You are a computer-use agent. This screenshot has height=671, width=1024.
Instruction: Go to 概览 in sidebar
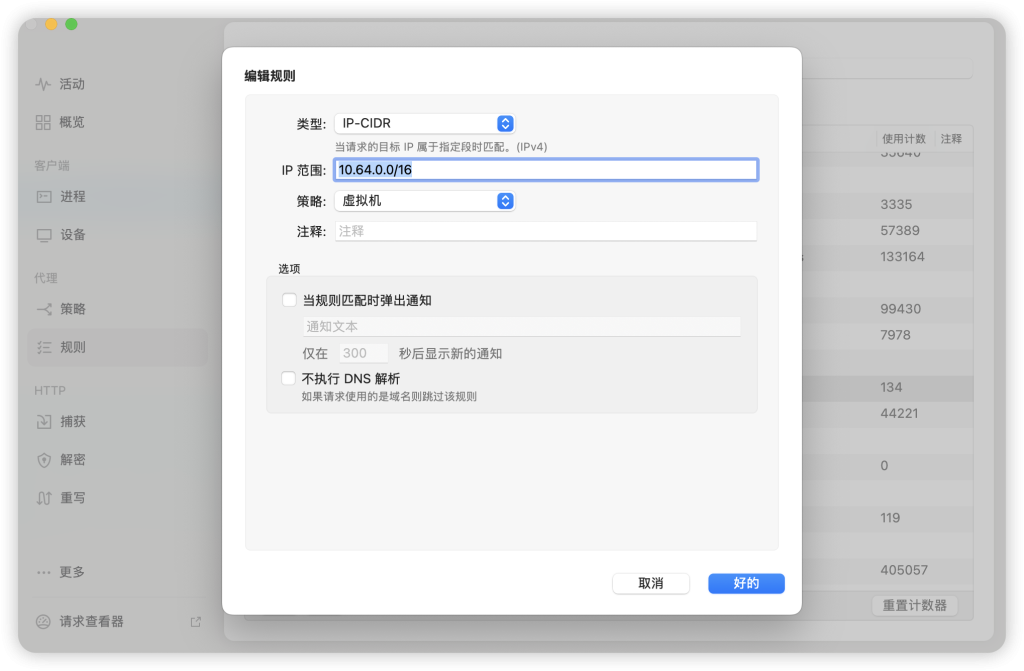click(x=72, y=122)
